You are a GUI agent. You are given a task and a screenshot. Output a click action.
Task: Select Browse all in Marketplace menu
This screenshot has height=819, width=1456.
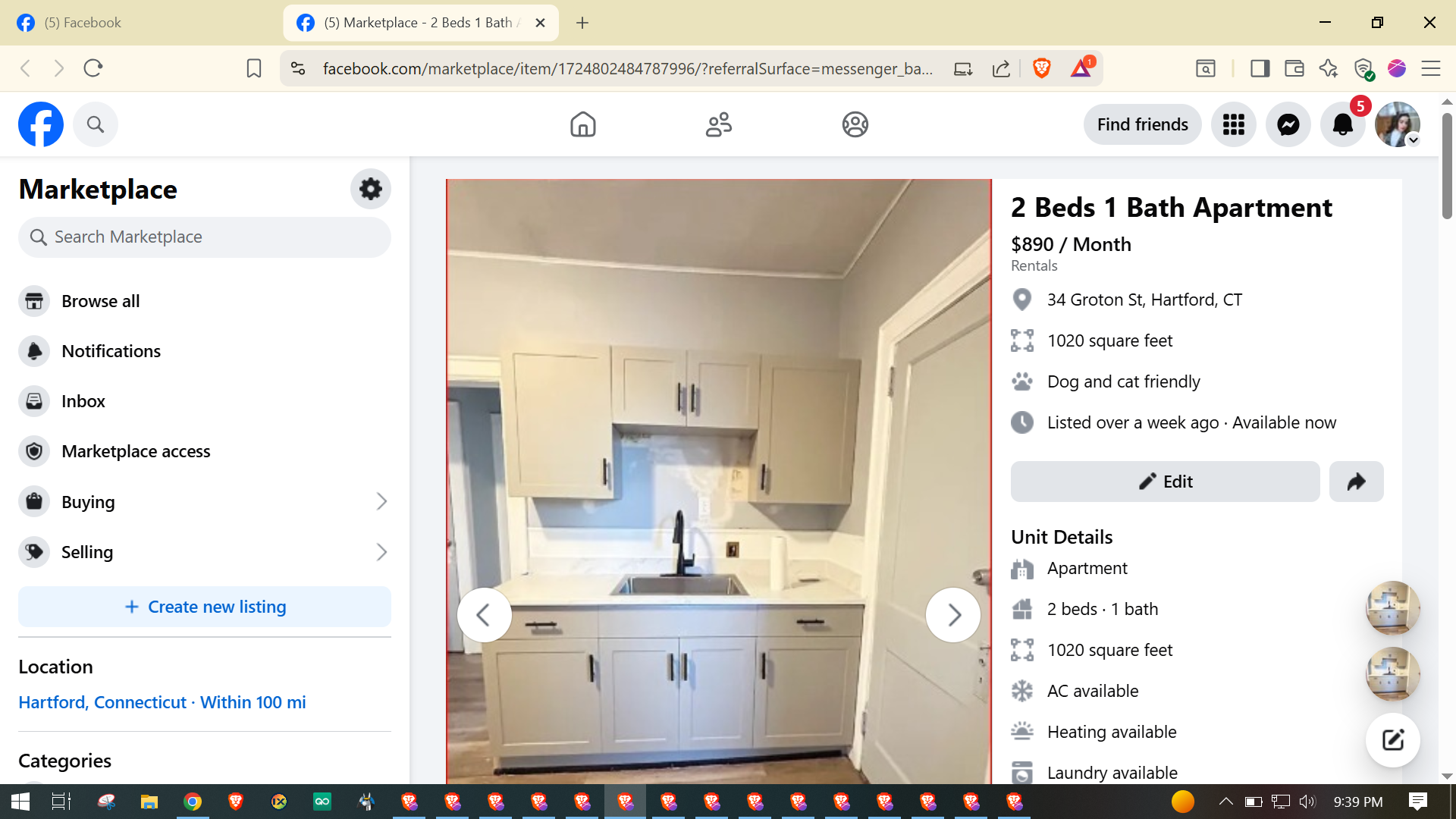click(100, 301)
